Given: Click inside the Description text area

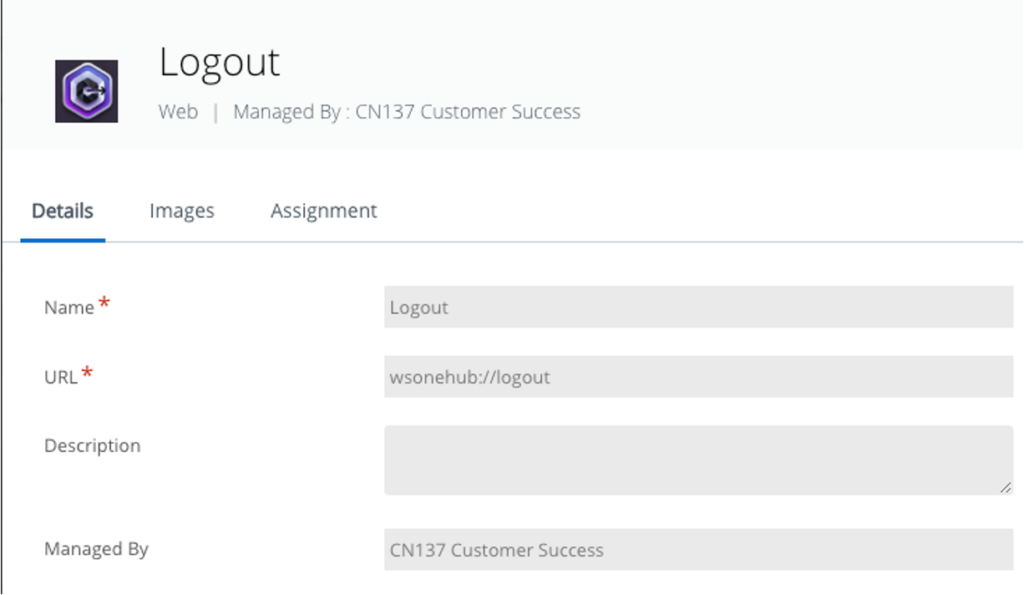Looking at the screenshot, I should pyautogui.click(x=698, y=459).
